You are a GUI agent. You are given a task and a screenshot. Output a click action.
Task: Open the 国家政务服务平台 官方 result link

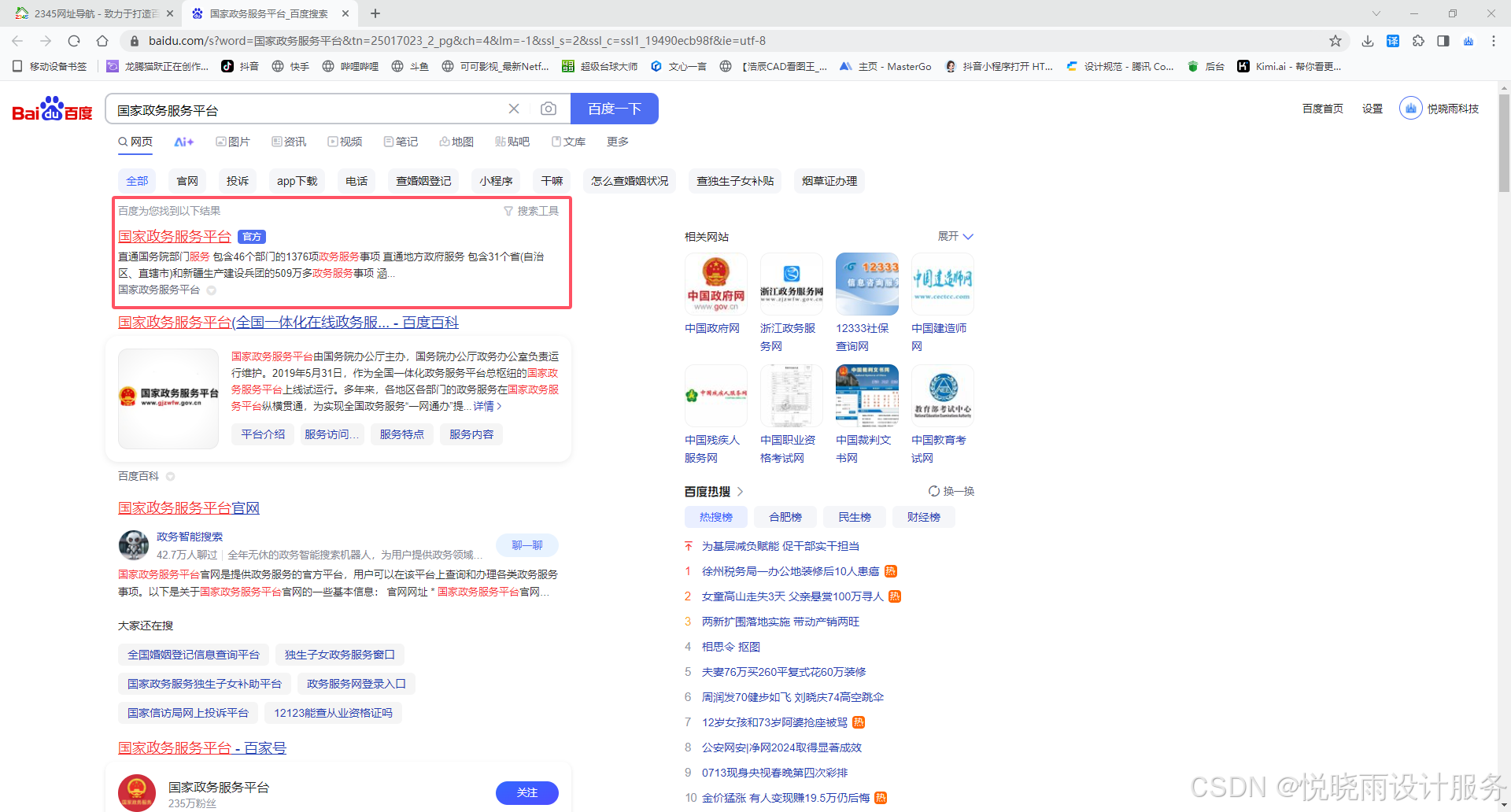(175, 236)
